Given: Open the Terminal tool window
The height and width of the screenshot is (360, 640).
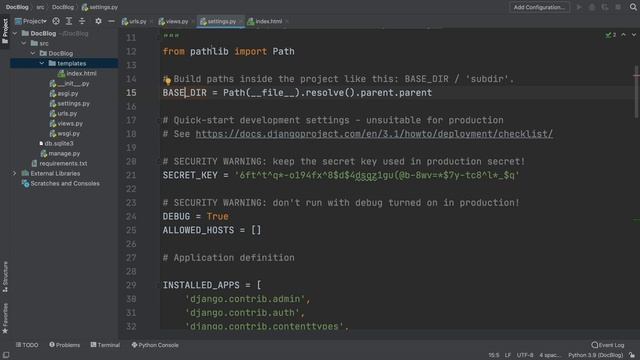Looking at the screenshot, I should click(x=105, y=345).
